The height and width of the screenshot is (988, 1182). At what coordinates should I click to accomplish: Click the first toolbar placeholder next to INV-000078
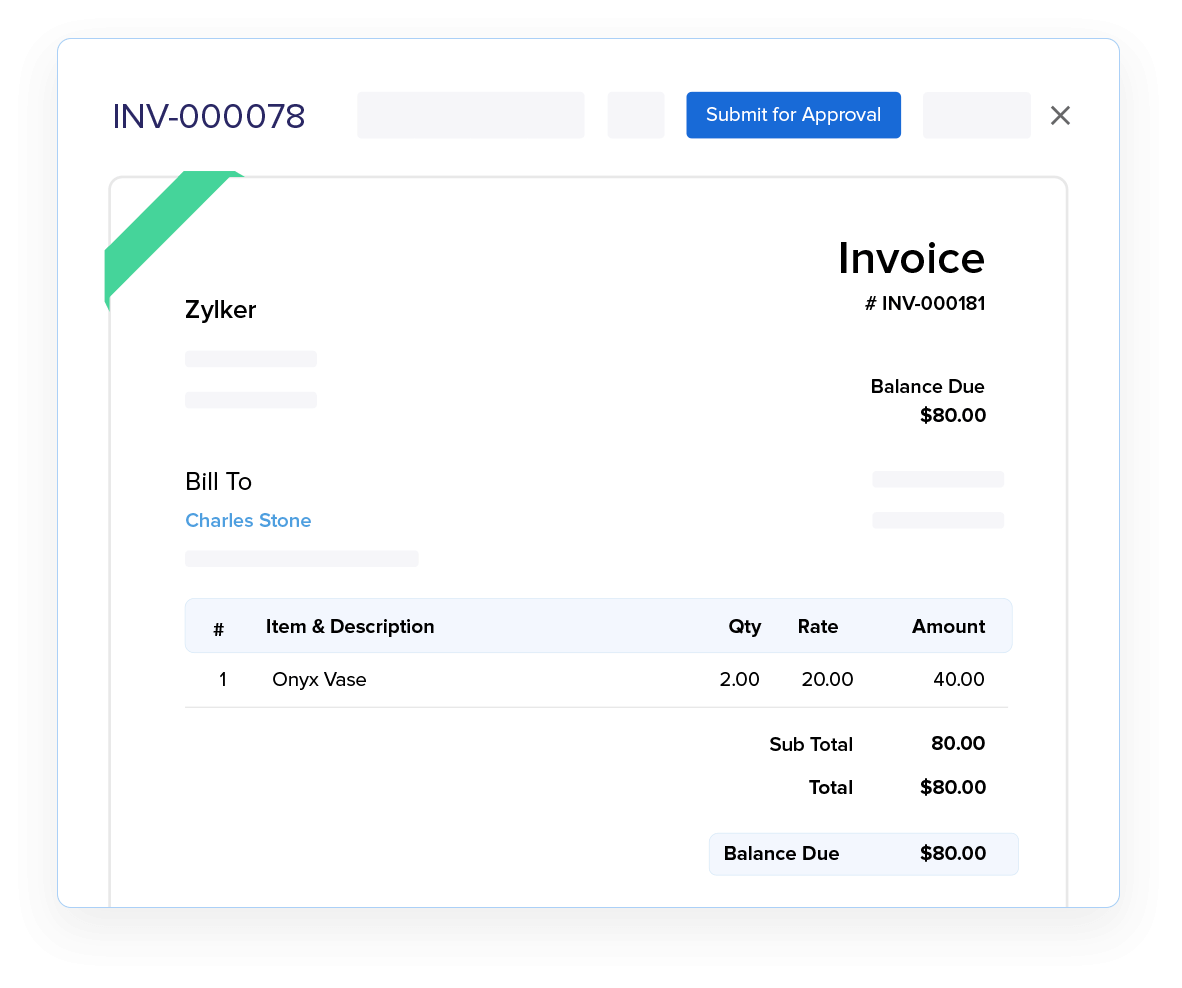tap(470, 115)
